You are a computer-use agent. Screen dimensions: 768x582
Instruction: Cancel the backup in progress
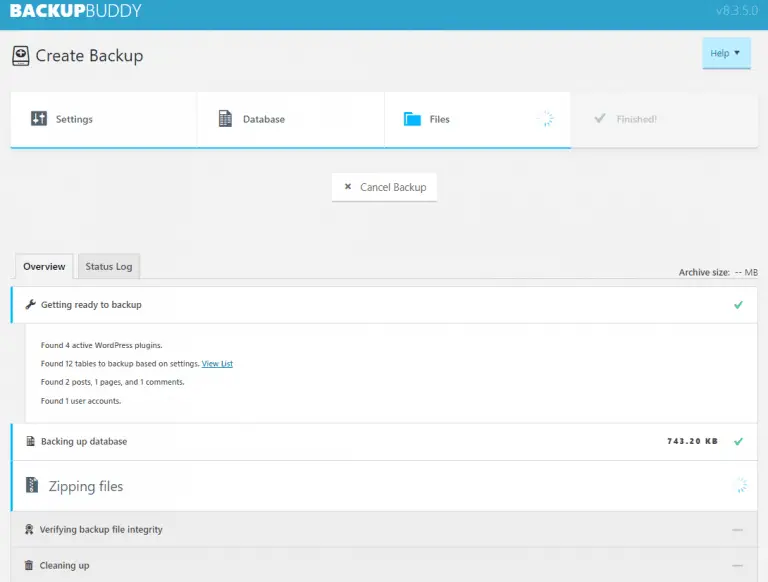click(384, 187)
